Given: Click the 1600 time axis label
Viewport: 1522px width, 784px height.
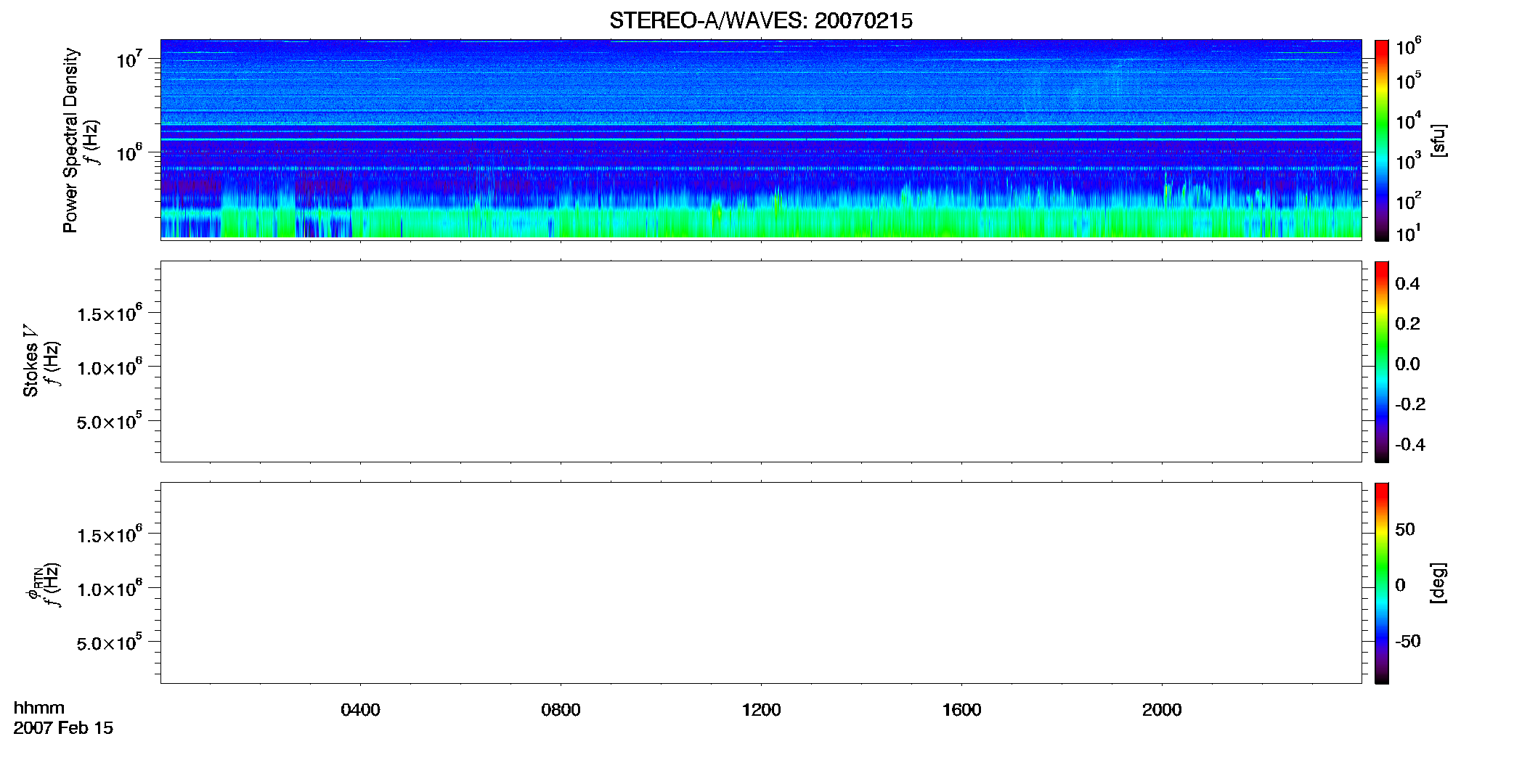Looking at the screenshot, I should [961, 710].
